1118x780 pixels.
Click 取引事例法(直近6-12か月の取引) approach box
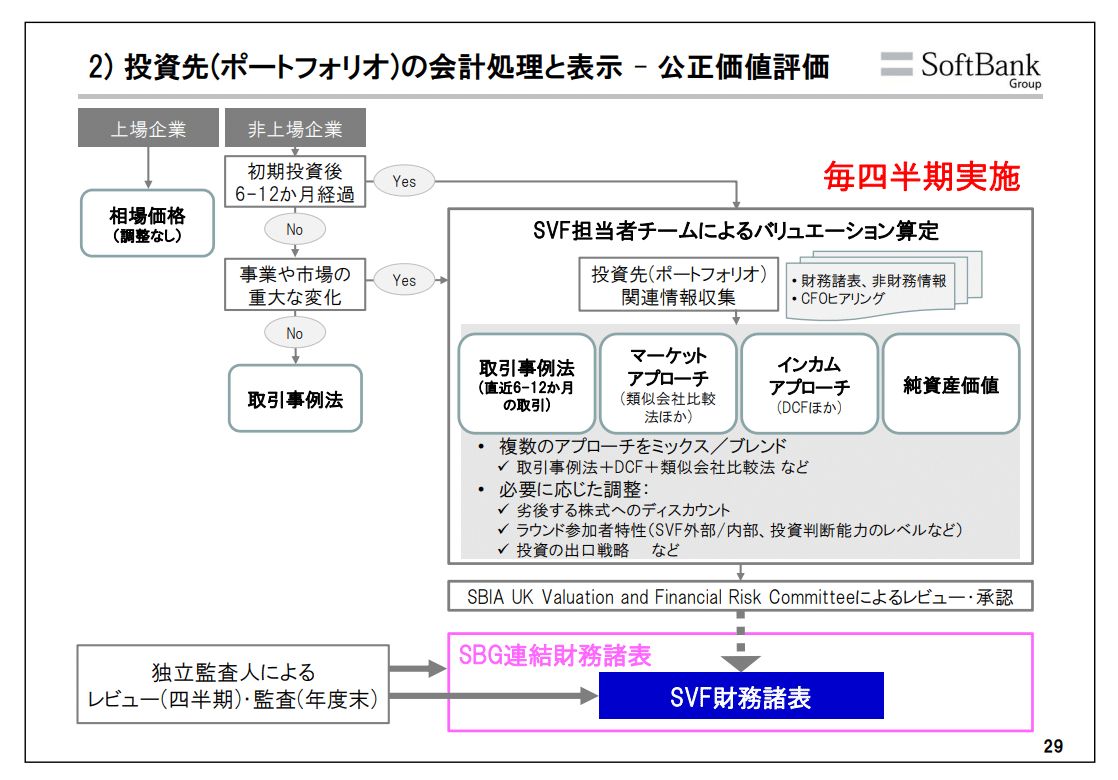526,384
